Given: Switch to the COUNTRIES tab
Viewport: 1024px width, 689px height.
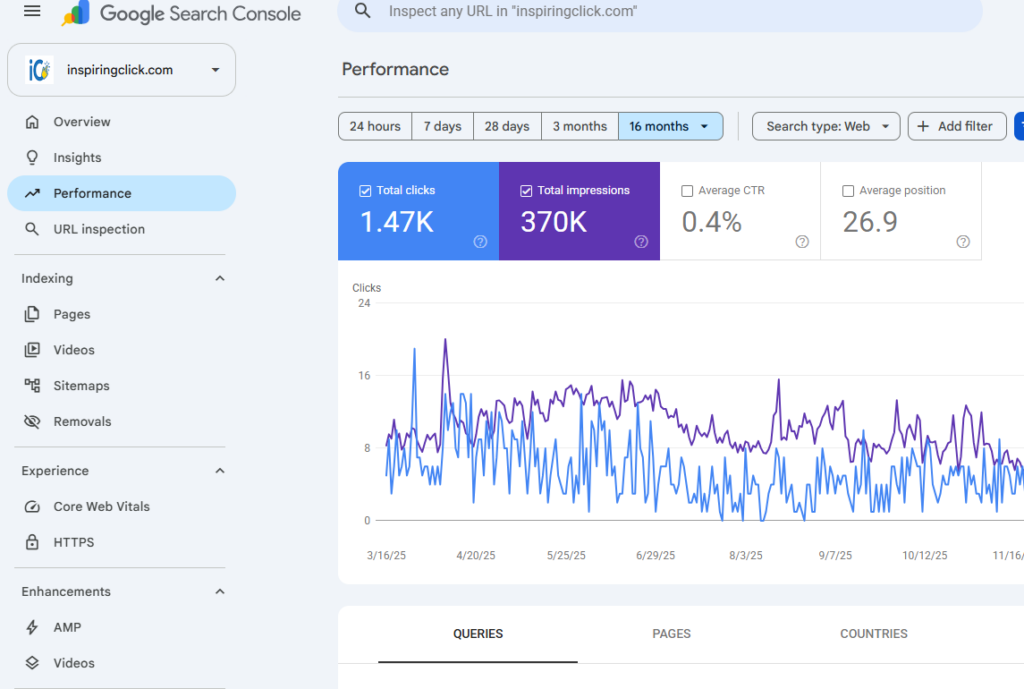Looking at the screenshot, I should 874,634.
